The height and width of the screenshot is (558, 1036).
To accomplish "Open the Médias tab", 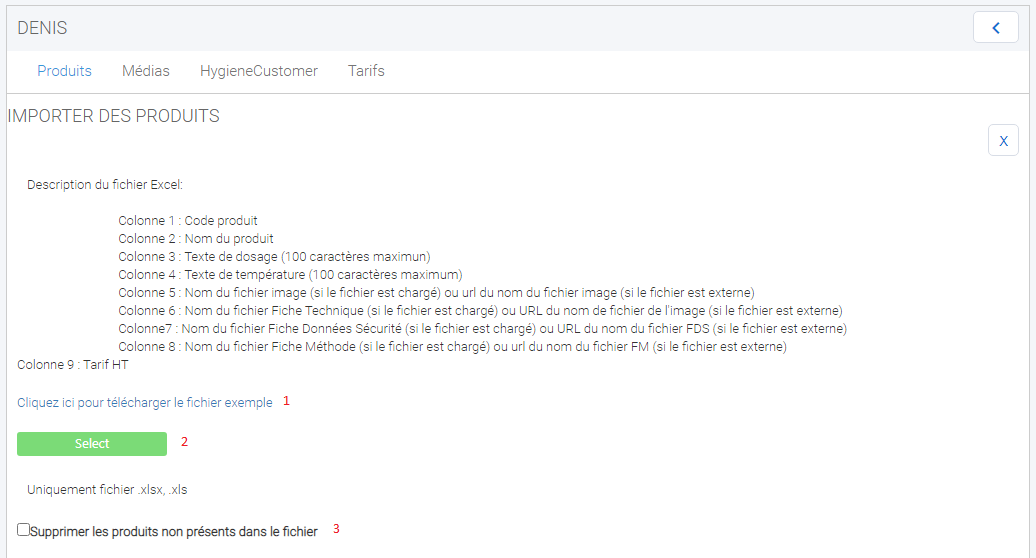I will pos(146,71).
